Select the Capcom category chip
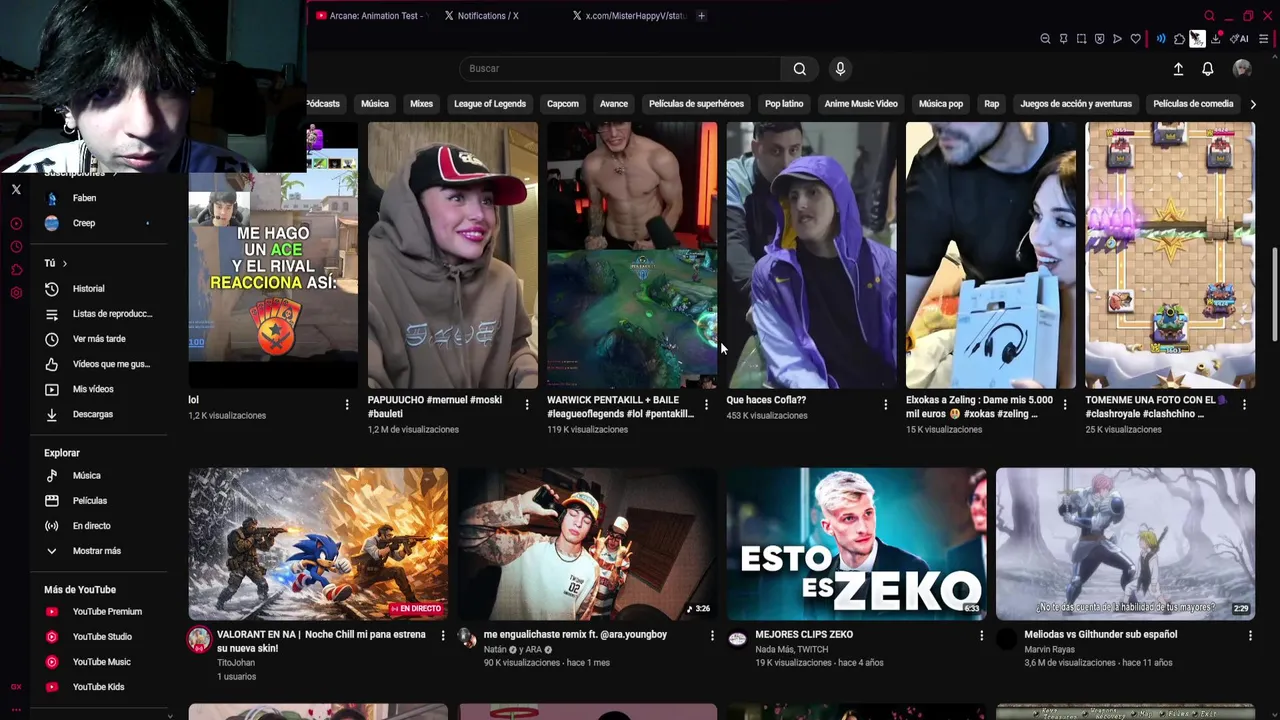Image resolution: width=1280 pixels, height=720 pixels. [x=563, y=104]
